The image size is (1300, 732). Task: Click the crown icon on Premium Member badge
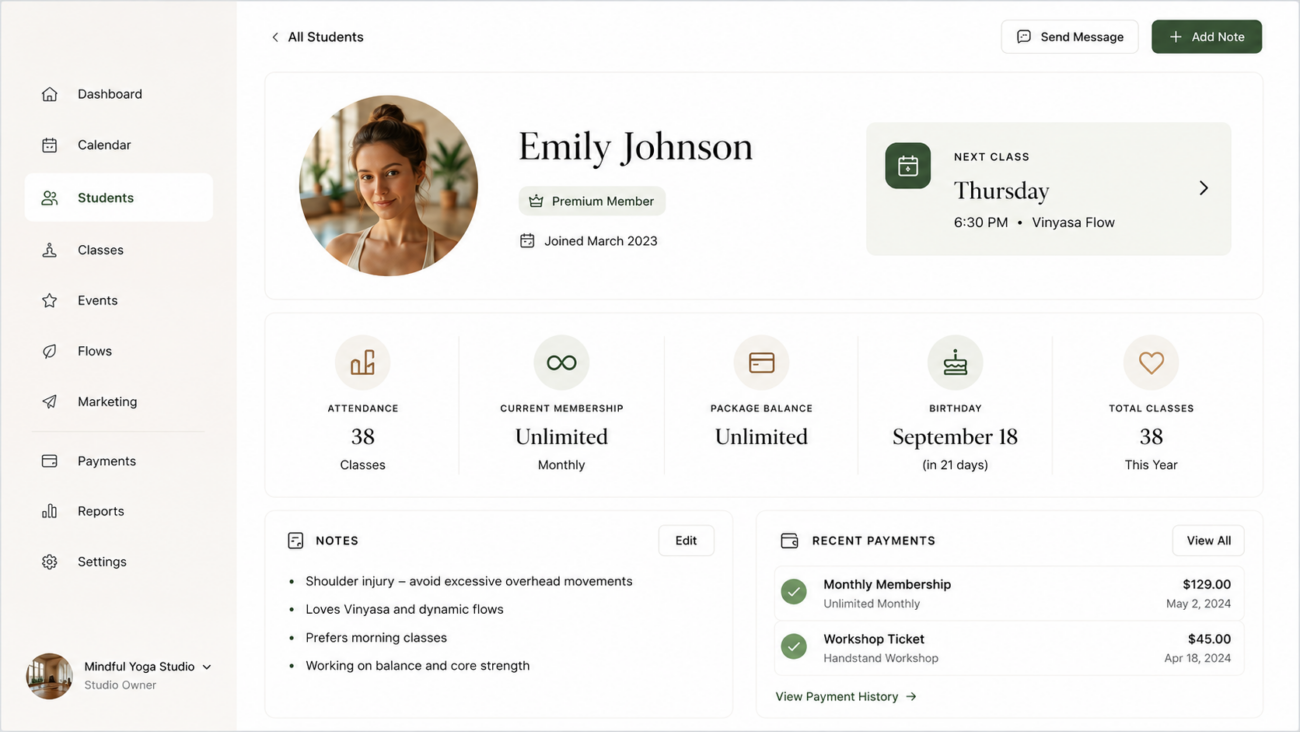click(536, 201)
